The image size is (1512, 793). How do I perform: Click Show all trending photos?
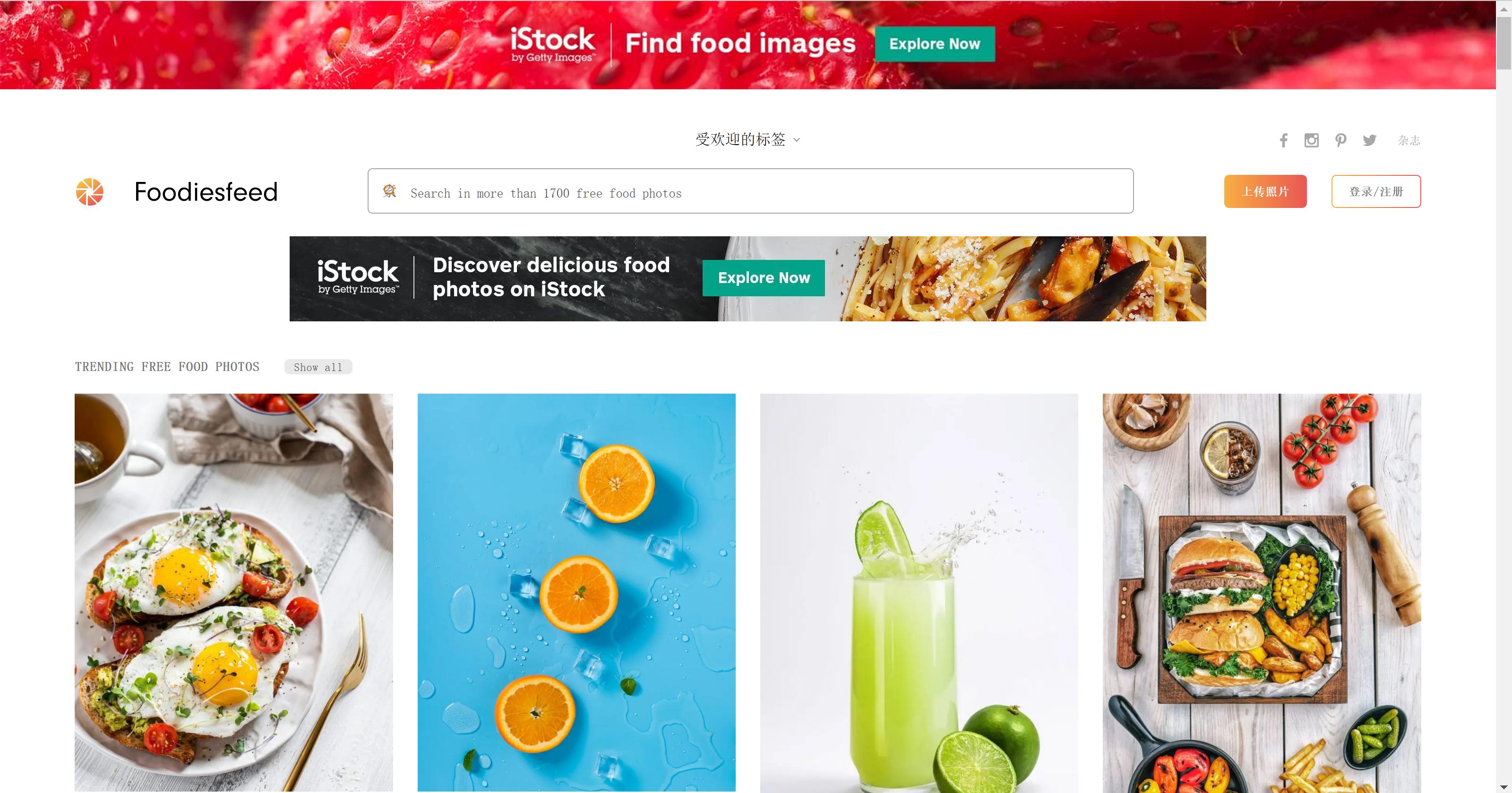[x=318, y=367]
